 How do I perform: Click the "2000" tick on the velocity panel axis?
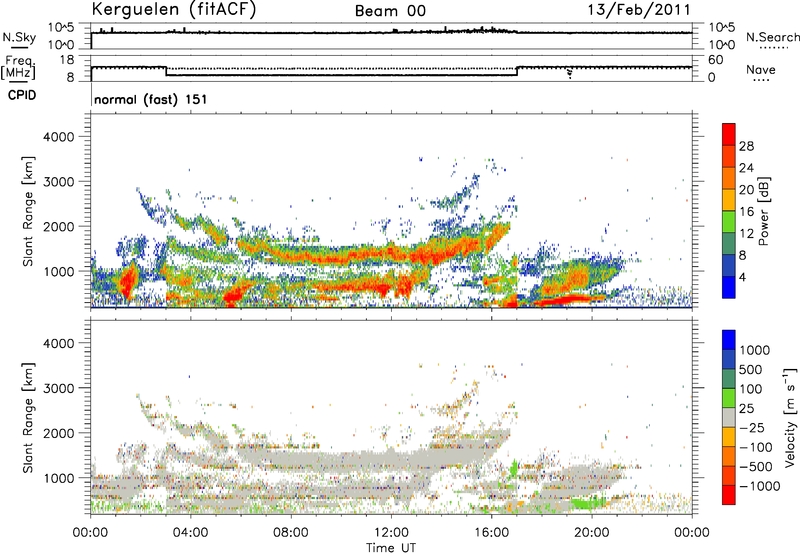(59, 433)
